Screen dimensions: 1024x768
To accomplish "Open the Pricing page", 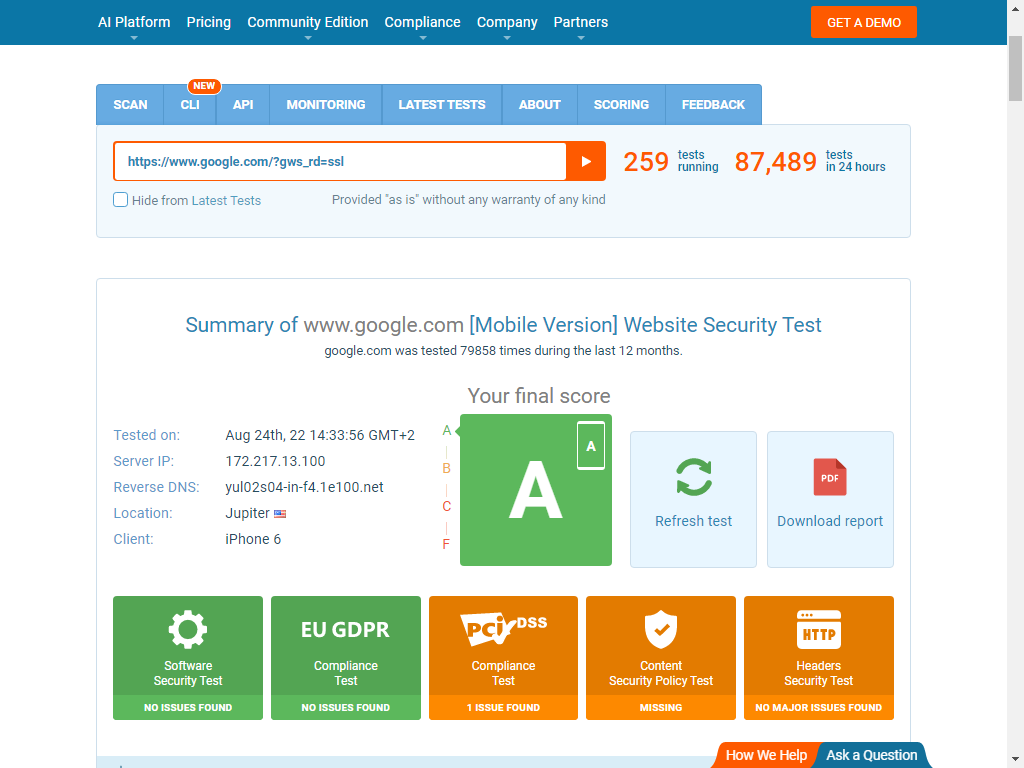I will tap(208, 22).
